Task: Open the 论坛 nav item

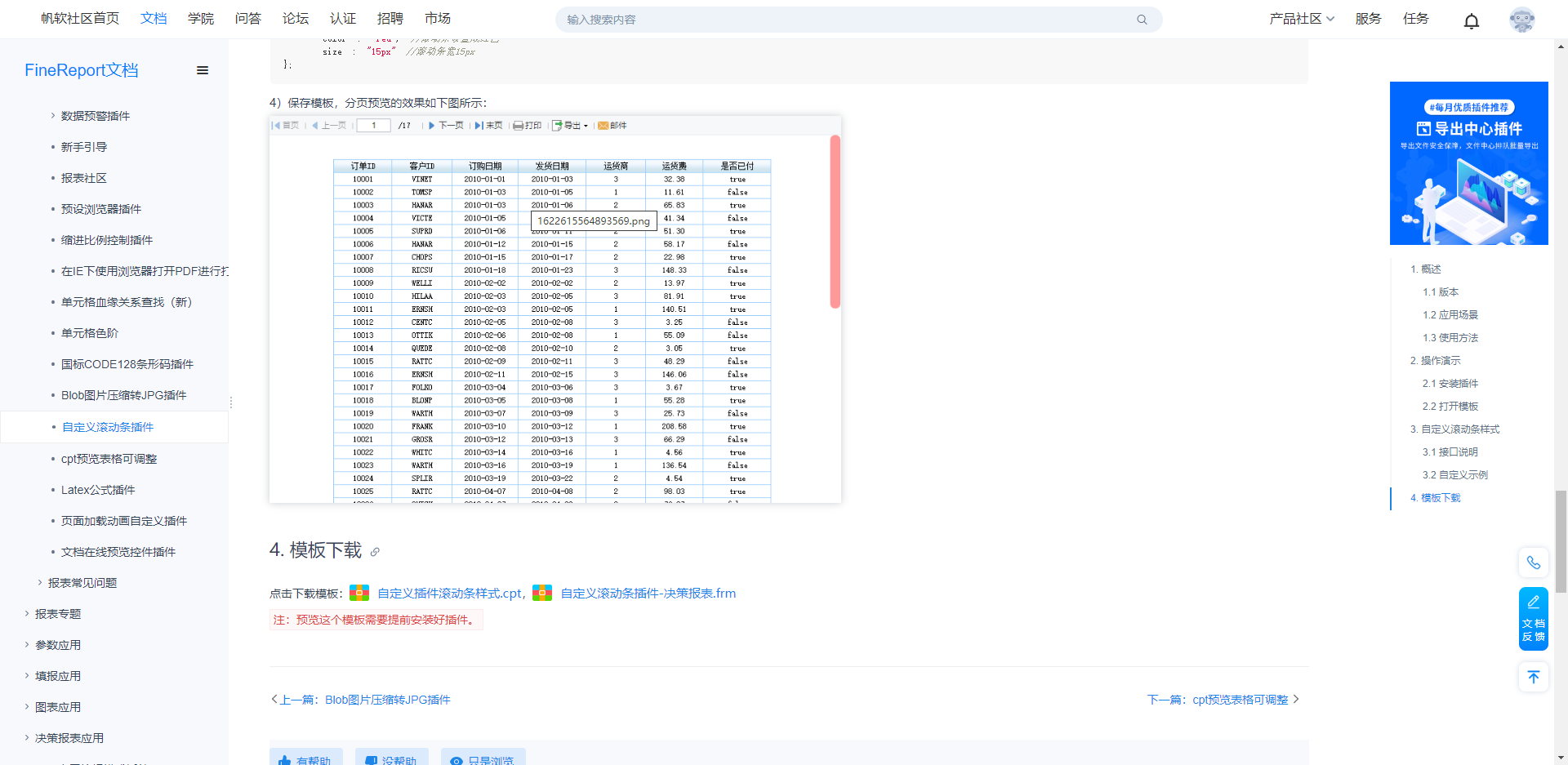Action: pyautogui.click(x=296, y=19)
